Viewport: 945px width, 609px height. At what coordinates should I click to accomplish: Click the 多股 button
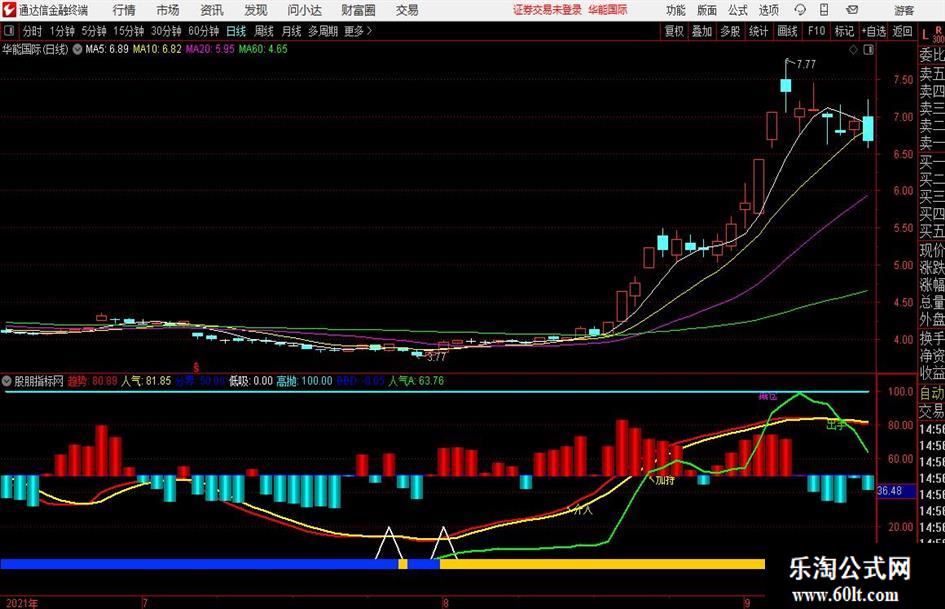(730, 31)
